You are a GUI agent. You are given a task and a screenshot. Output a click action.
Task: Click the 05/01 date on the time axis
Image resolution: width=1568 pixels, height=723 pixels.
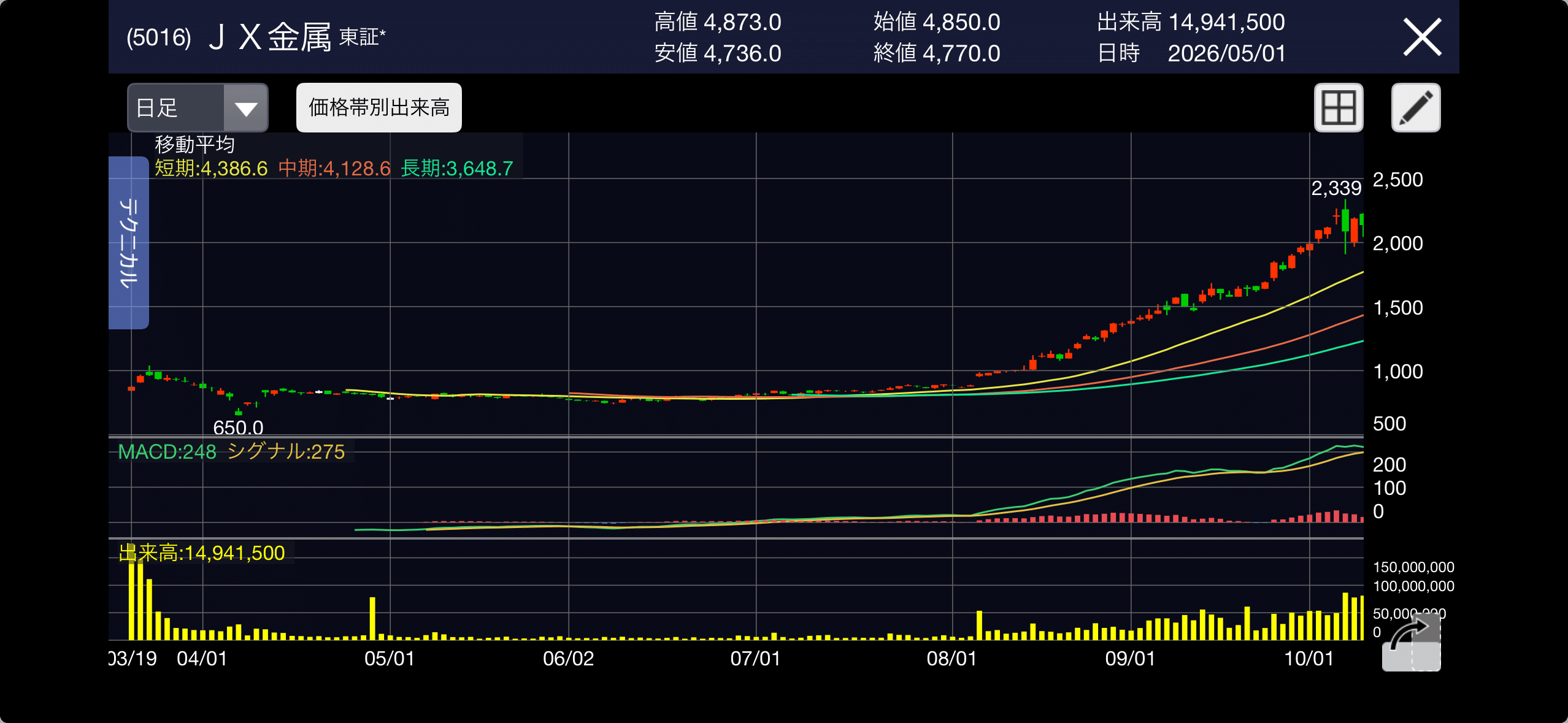tap(390, 659)
